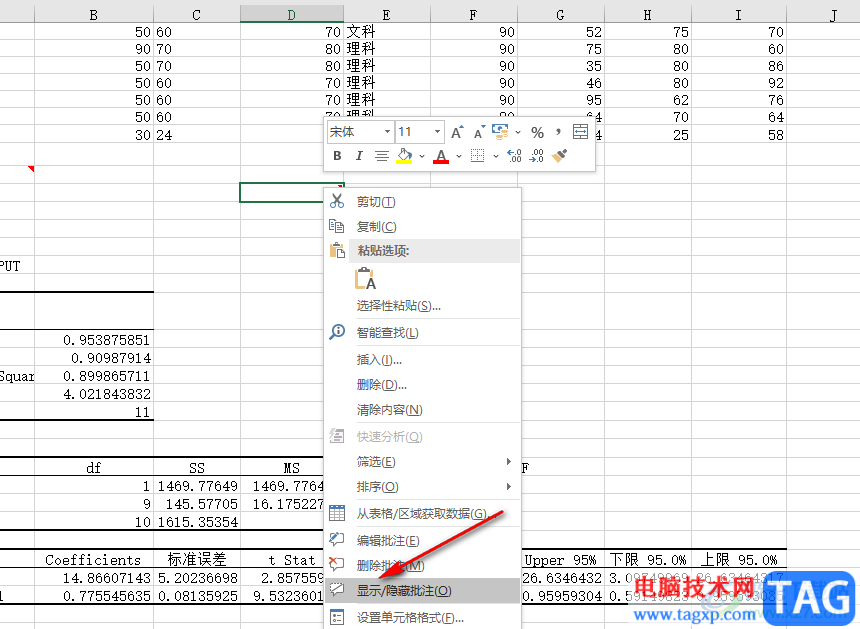Choose 剪切 from context menu
This screenshot has width=860, height=629.
pyautogui.click(x=422, y=202)
